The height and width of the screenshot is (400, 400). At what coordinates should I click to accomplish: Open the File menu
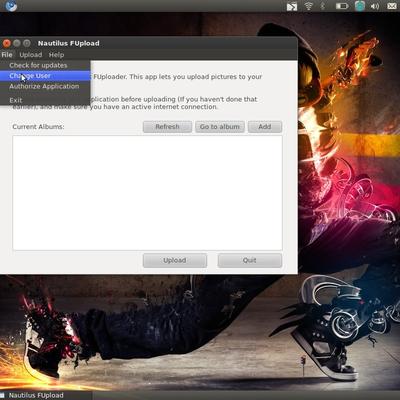[7, 55]
